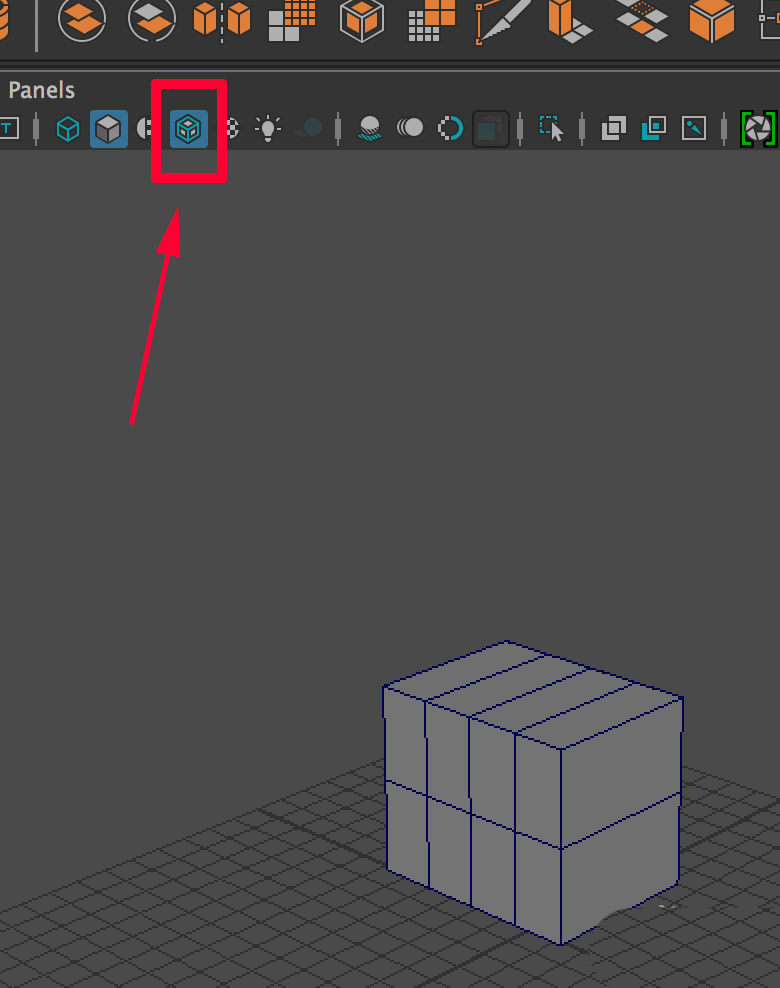Click the Separate meshes shelf icon
The image size is (780, 988).
coord(151,19)
